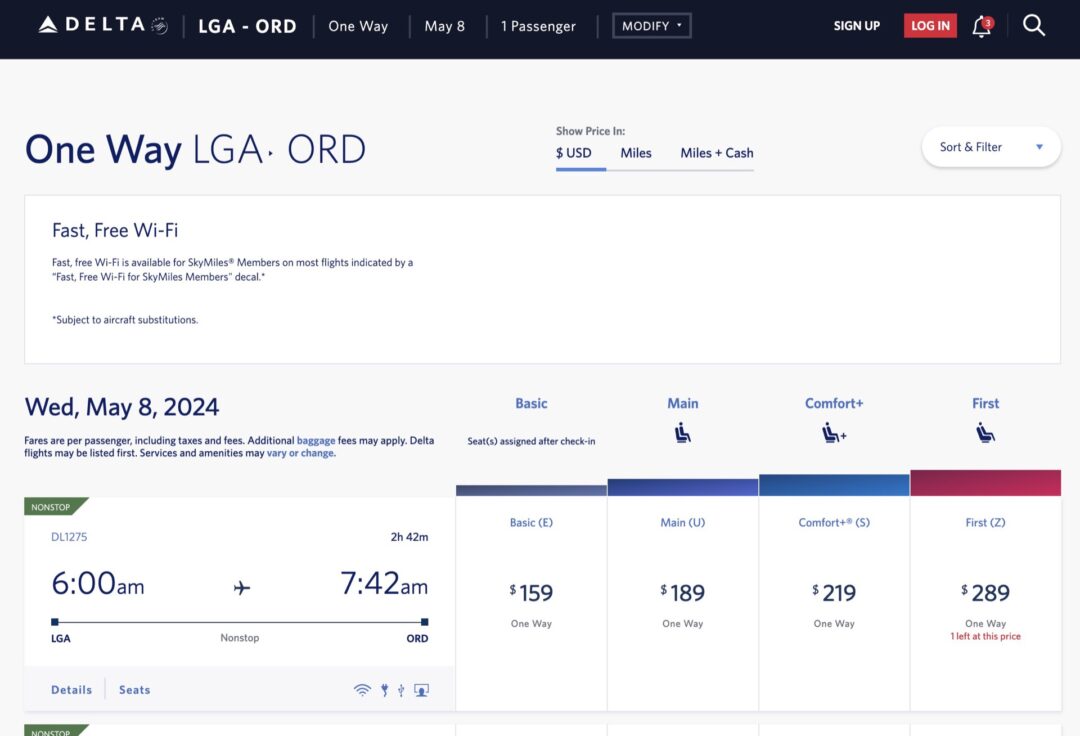Open notifications via the bell icon
The image size is (1080, 736).
click(x=981, y=26)
